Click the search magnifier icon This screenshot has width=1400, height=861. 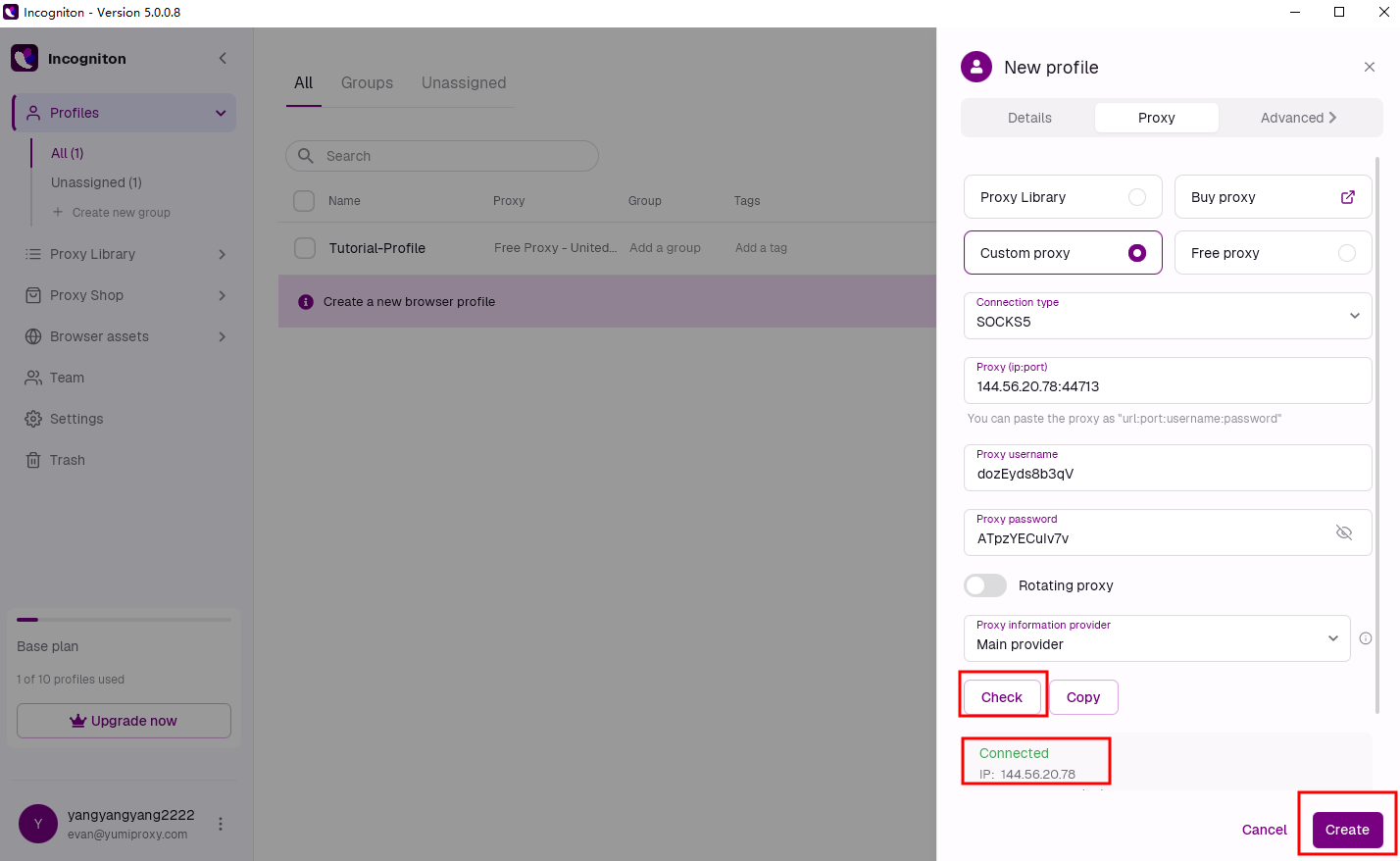[306, 156]
